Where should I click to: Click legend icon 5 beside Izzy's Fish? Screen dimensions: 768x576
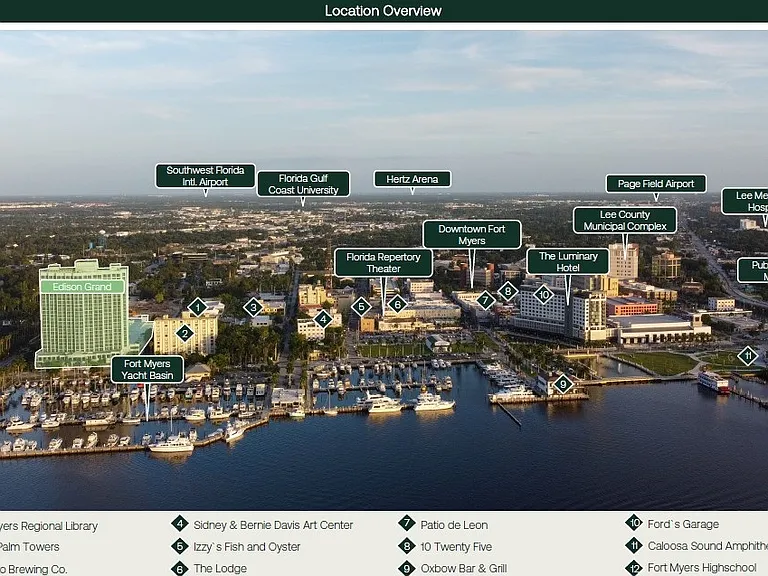coord(180,546)
